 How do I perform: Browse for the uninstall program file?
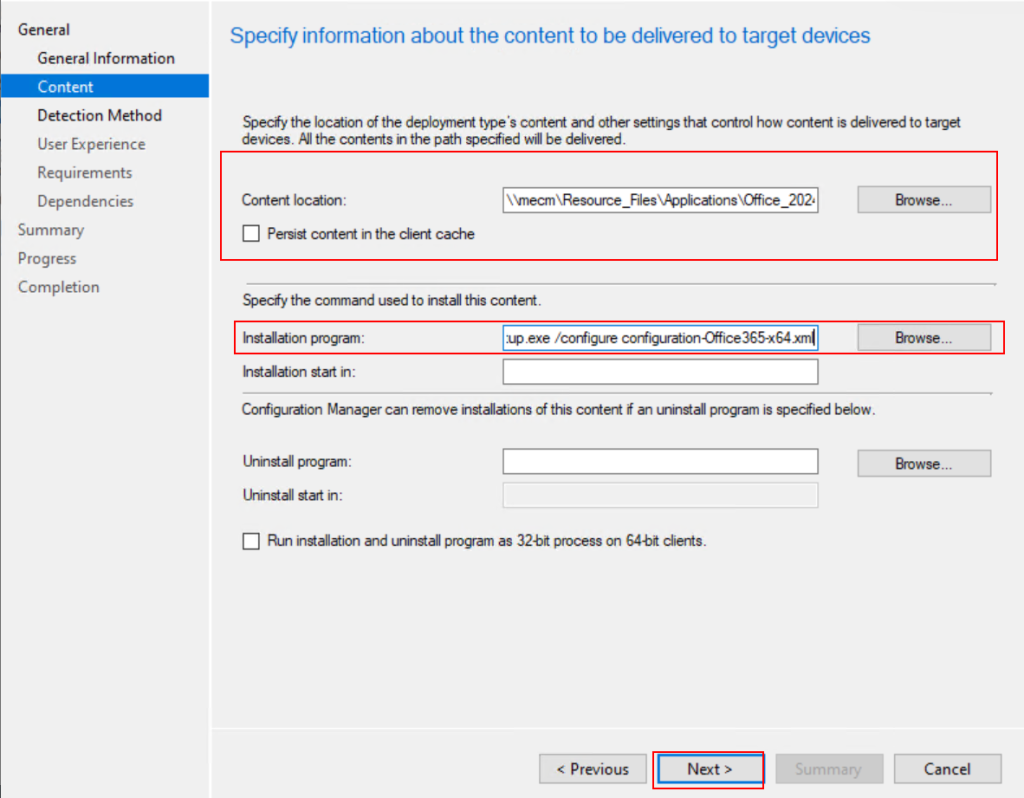(x=923, y=464)
